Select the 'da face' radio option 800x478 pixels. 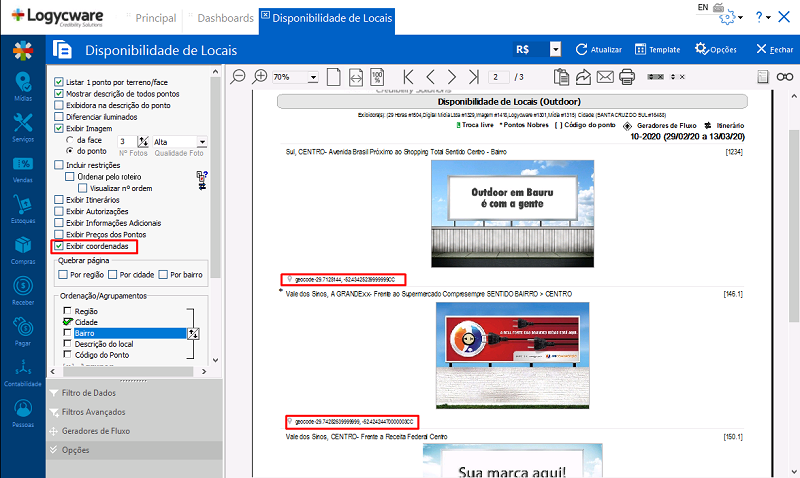click(x=69, y=141)
